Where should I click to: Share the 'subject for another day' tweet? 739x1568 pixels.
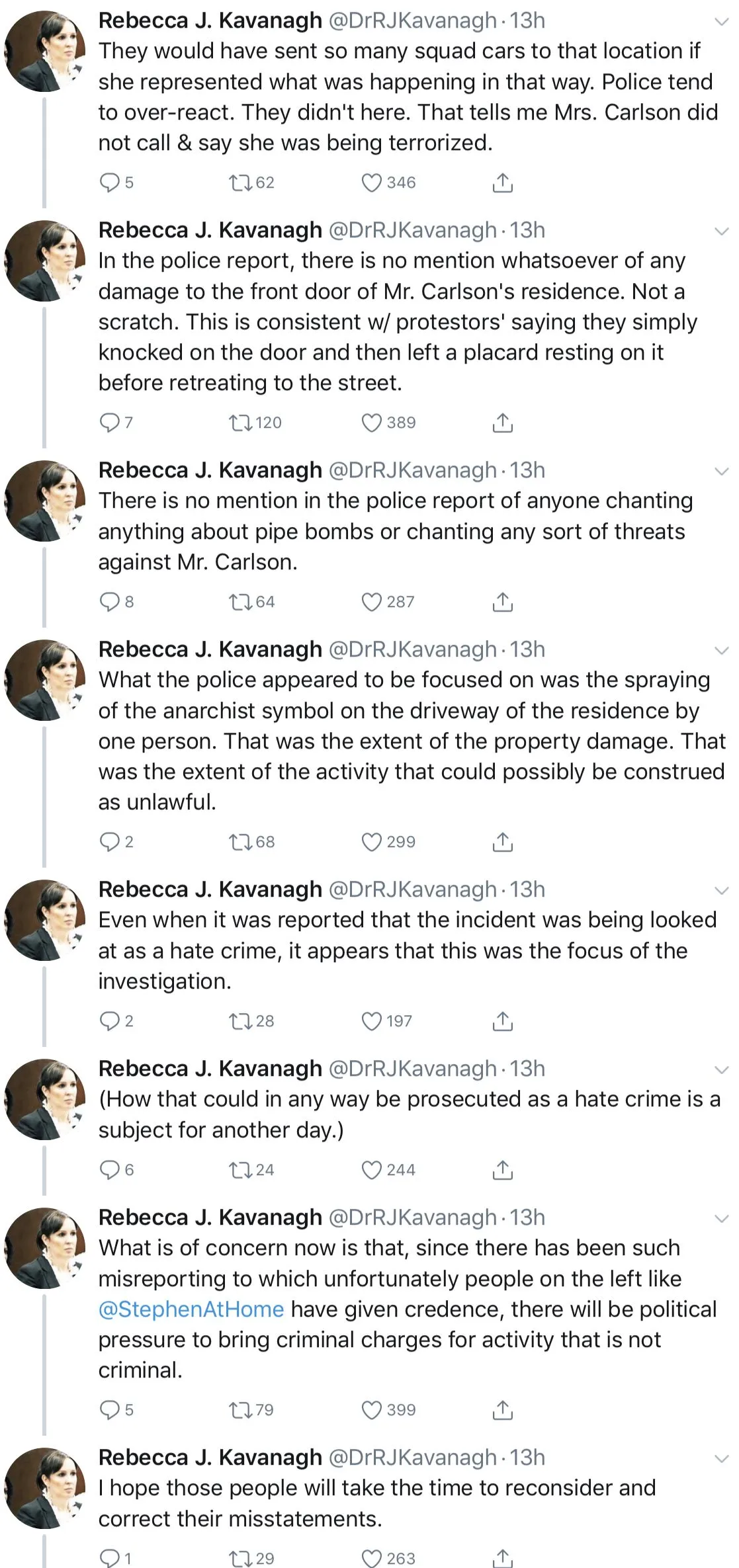(x=502, y=1170)
